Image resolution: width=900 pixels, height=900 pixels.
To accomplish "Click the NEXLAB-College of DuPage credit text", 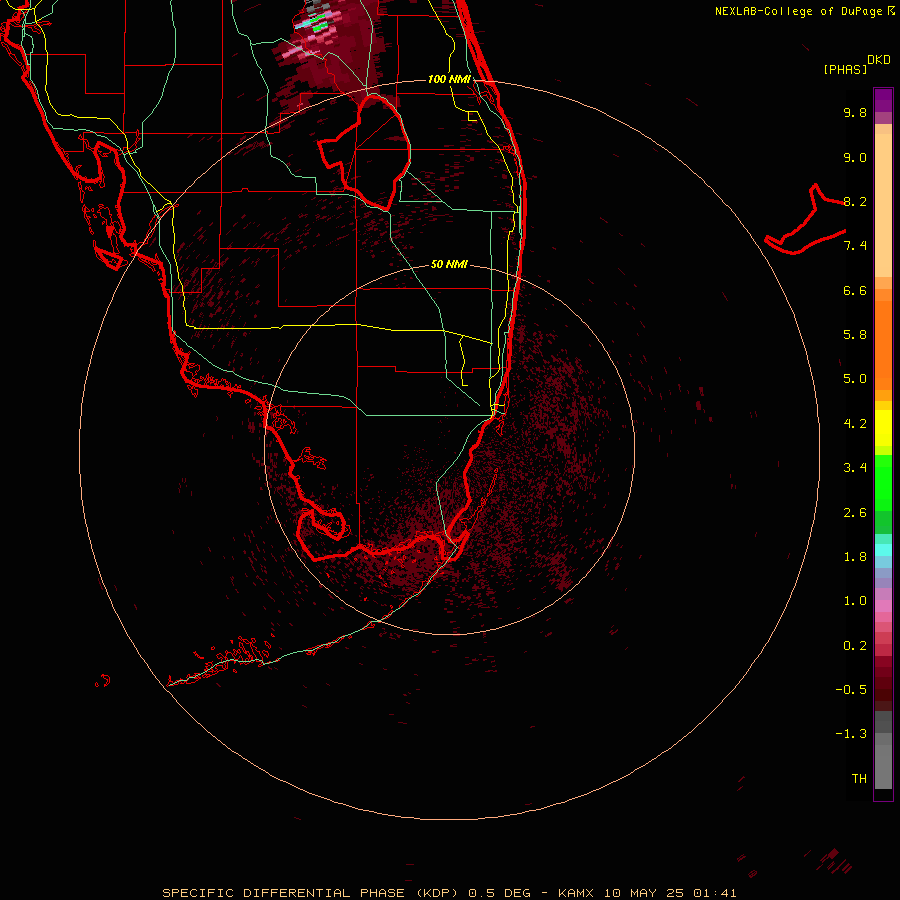I will pyautogui.click(x=803, y=11).
